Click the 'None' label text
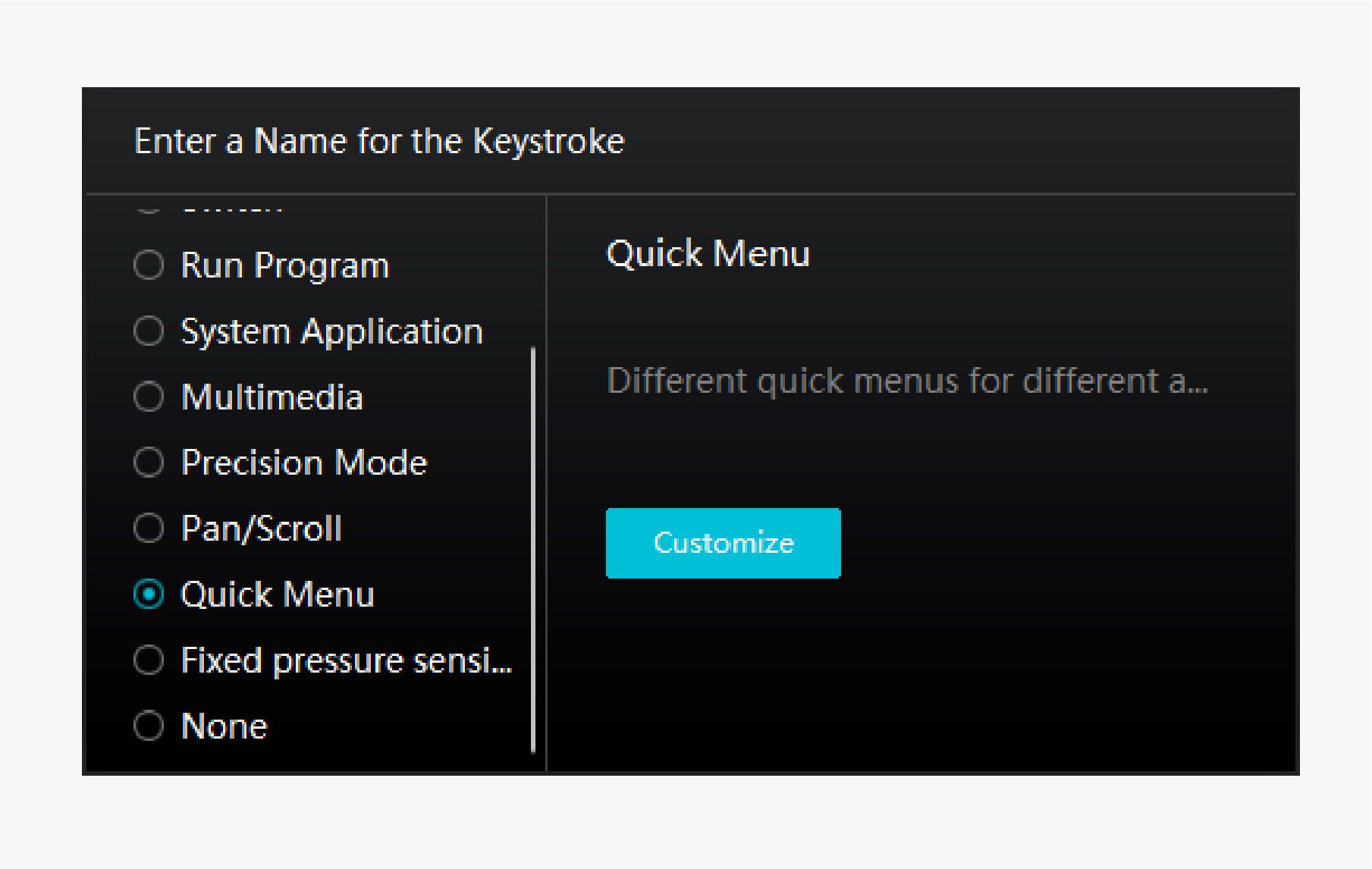The image size is (1372, 869). click(x=224, y=726)
